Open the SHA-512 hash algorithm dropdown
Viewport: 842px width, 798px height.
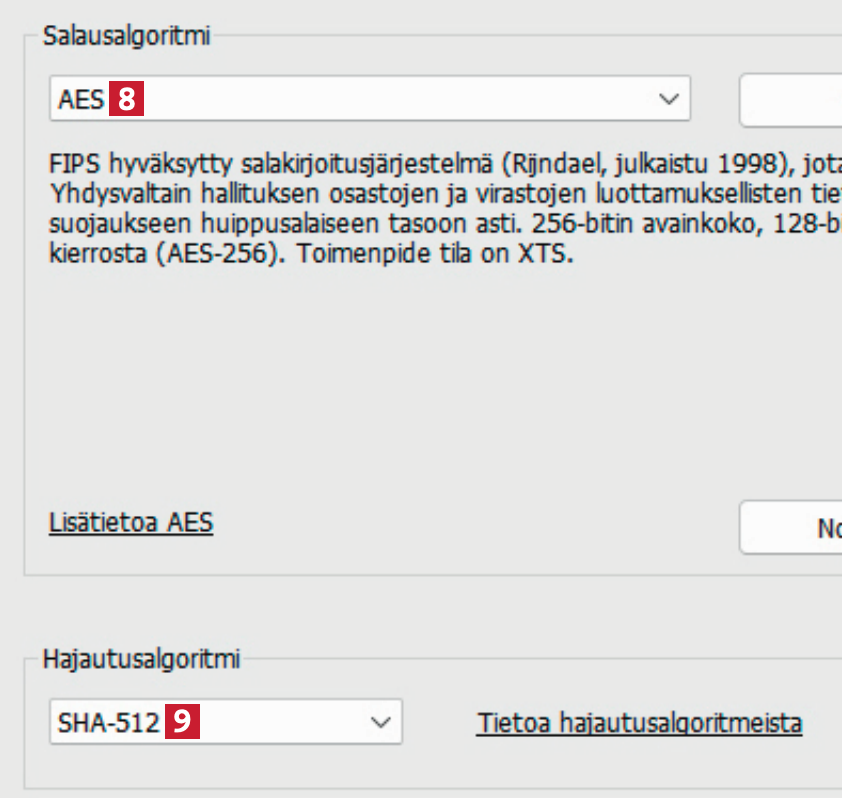(225, 722)
